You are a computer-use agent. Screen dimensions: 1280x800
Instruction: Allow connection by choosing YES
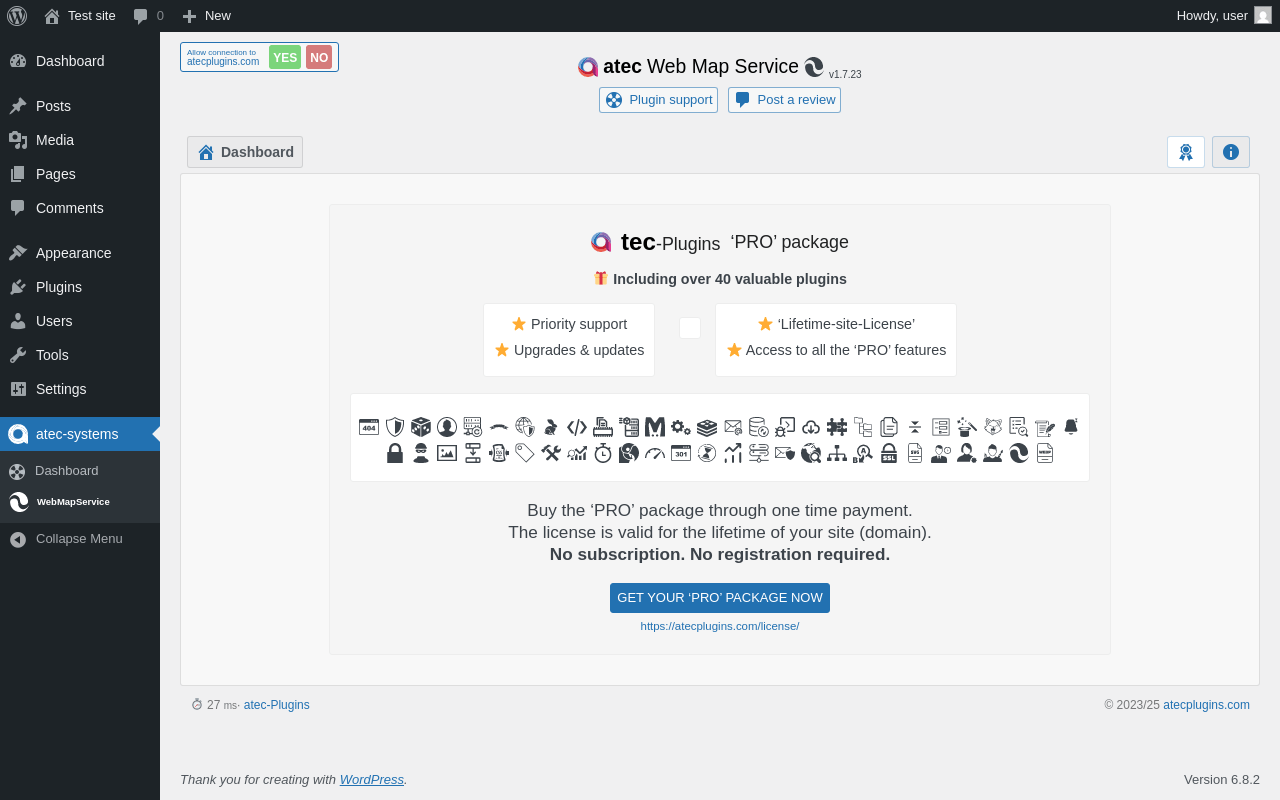(x=285, y=57)
